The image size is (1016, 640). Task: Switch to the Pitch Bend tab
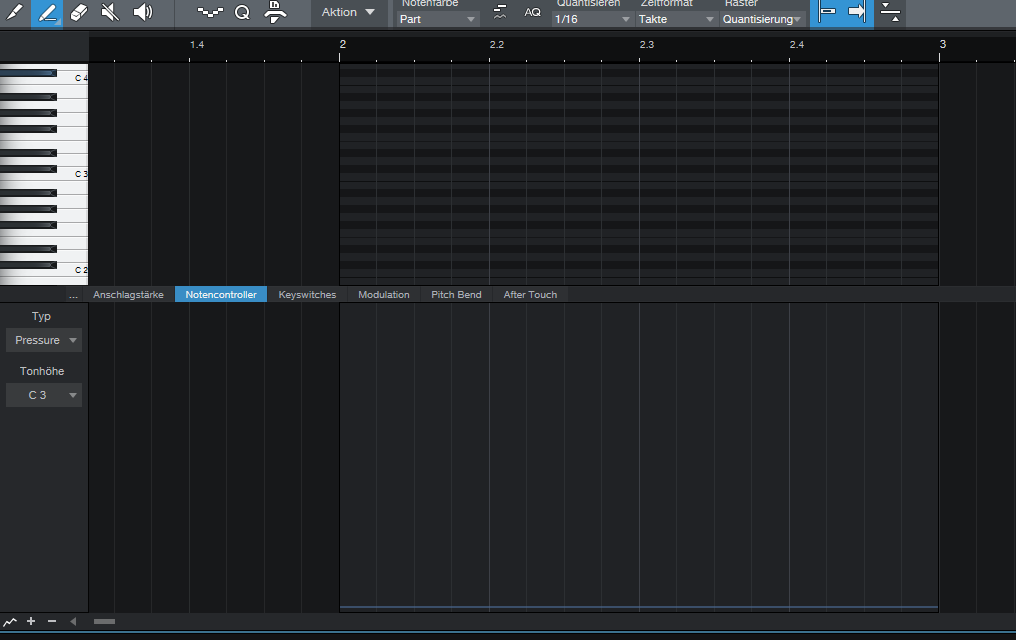[x=456, y=295]
